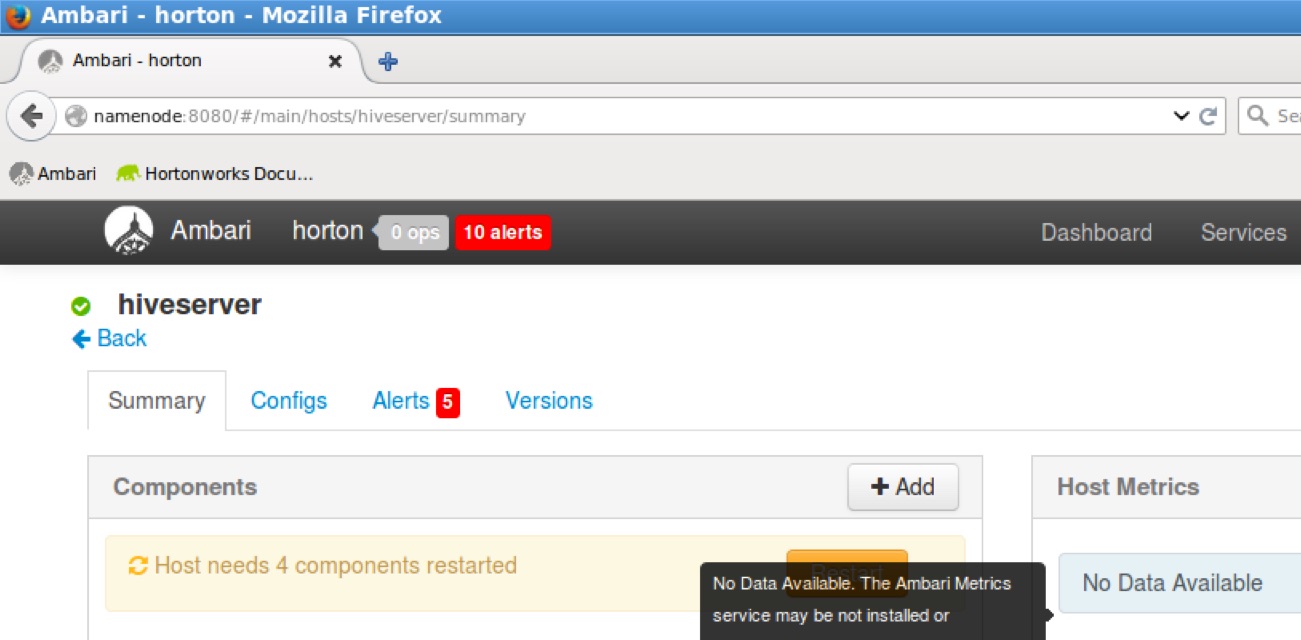Click the 0 ops badge next to horton
Viewport: 1301px width, 640px height.
[x=413, y=232]
